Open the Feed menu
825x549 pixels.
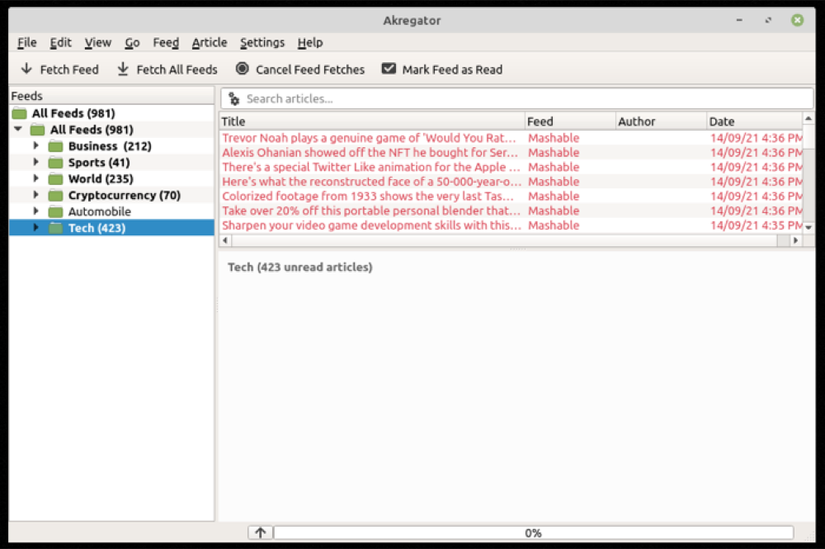click(166, 43)
